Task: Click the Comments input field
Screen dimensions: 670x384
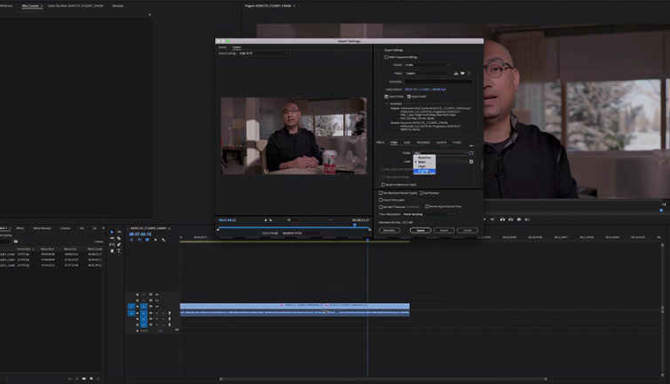Action: point(438,82)
